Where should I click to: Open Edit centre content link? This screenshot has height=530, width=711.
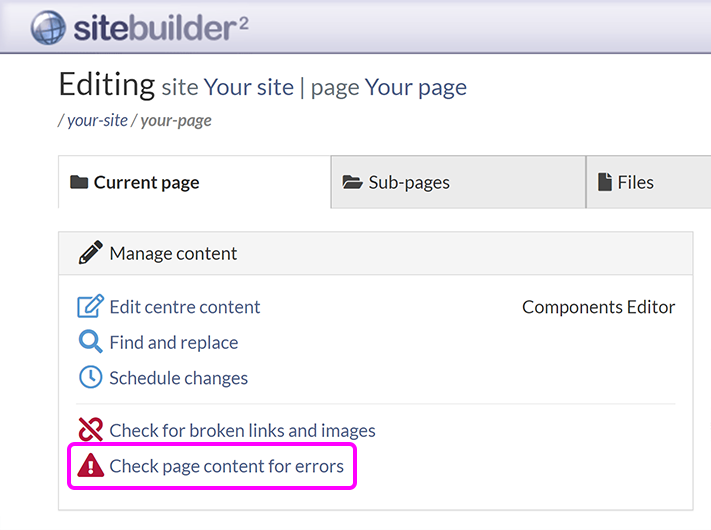click(x=184, y=307)
